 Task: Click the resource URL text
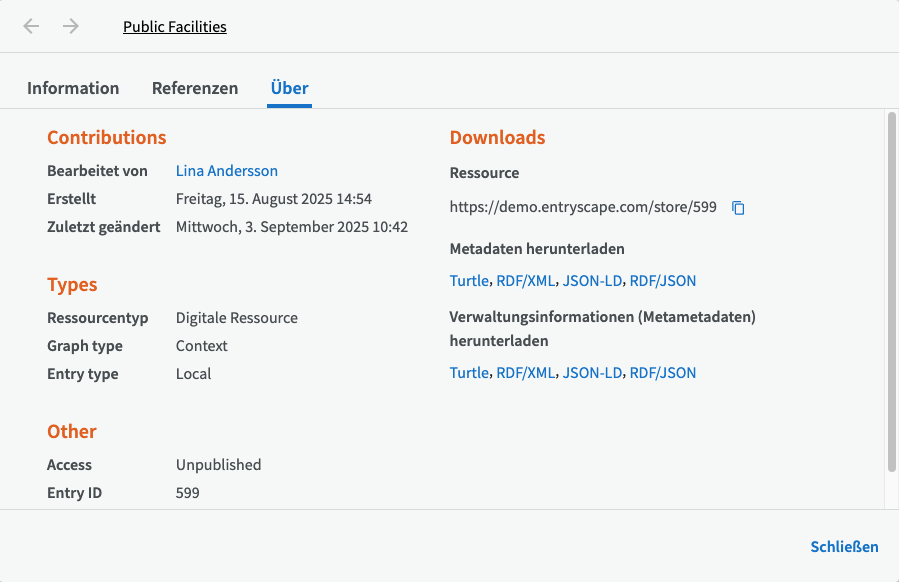point(583,208)
